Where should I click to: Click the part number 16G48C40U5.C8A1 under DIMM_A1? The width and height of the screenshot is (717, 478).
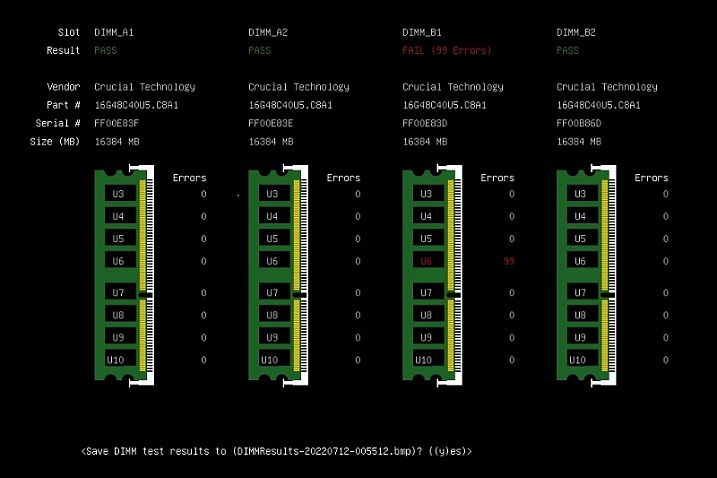pyautogui.click(x=137, y=105)
